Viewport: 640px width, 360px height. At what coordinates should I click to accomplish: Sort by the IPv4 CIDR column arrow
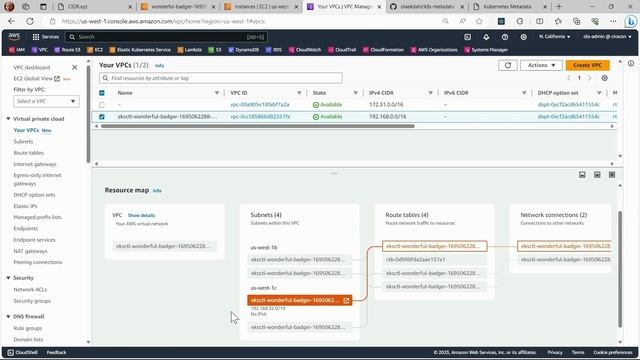coord(430,93)
